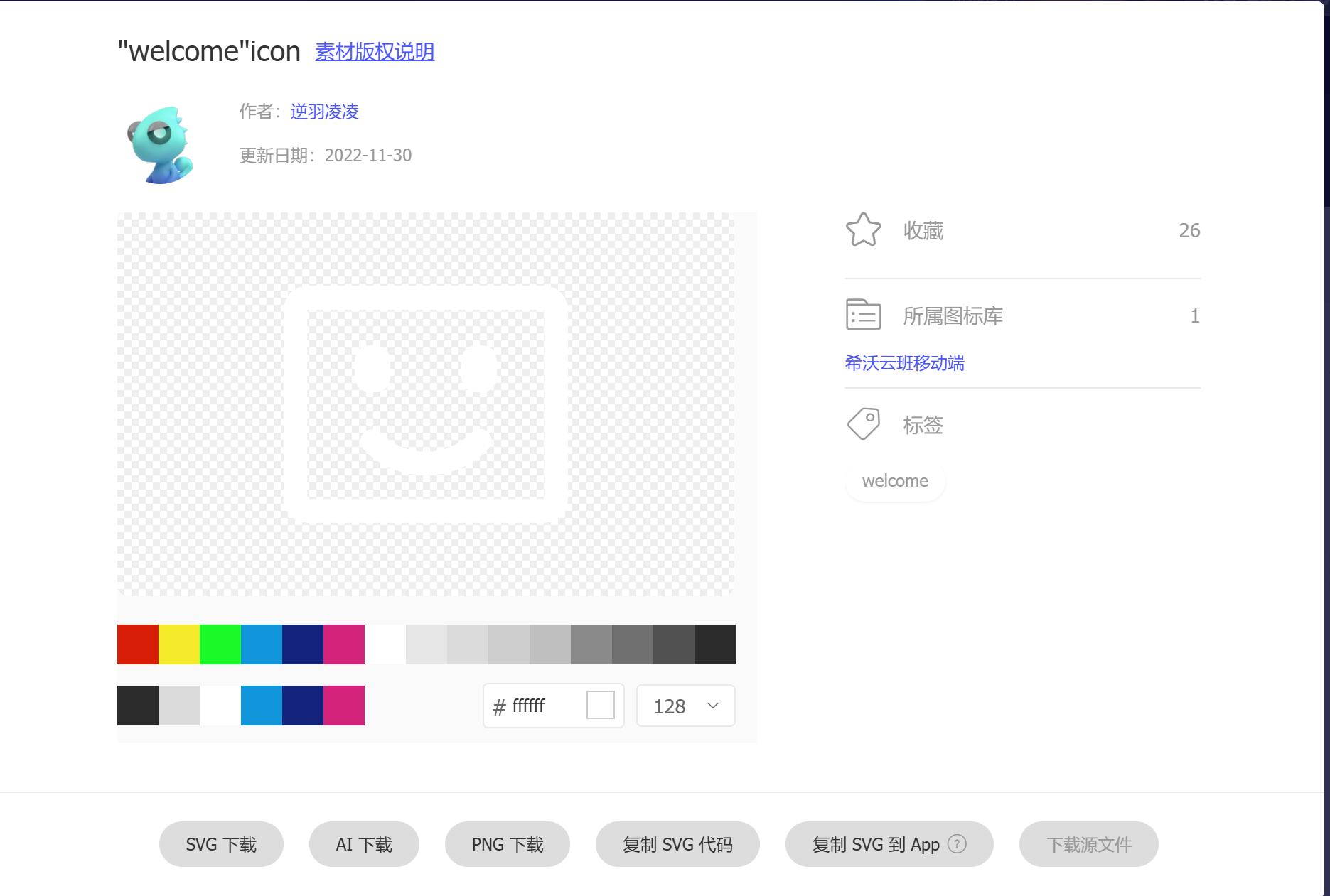Pick the yellow color swatch
The image size is (1330, 896).
178,644
